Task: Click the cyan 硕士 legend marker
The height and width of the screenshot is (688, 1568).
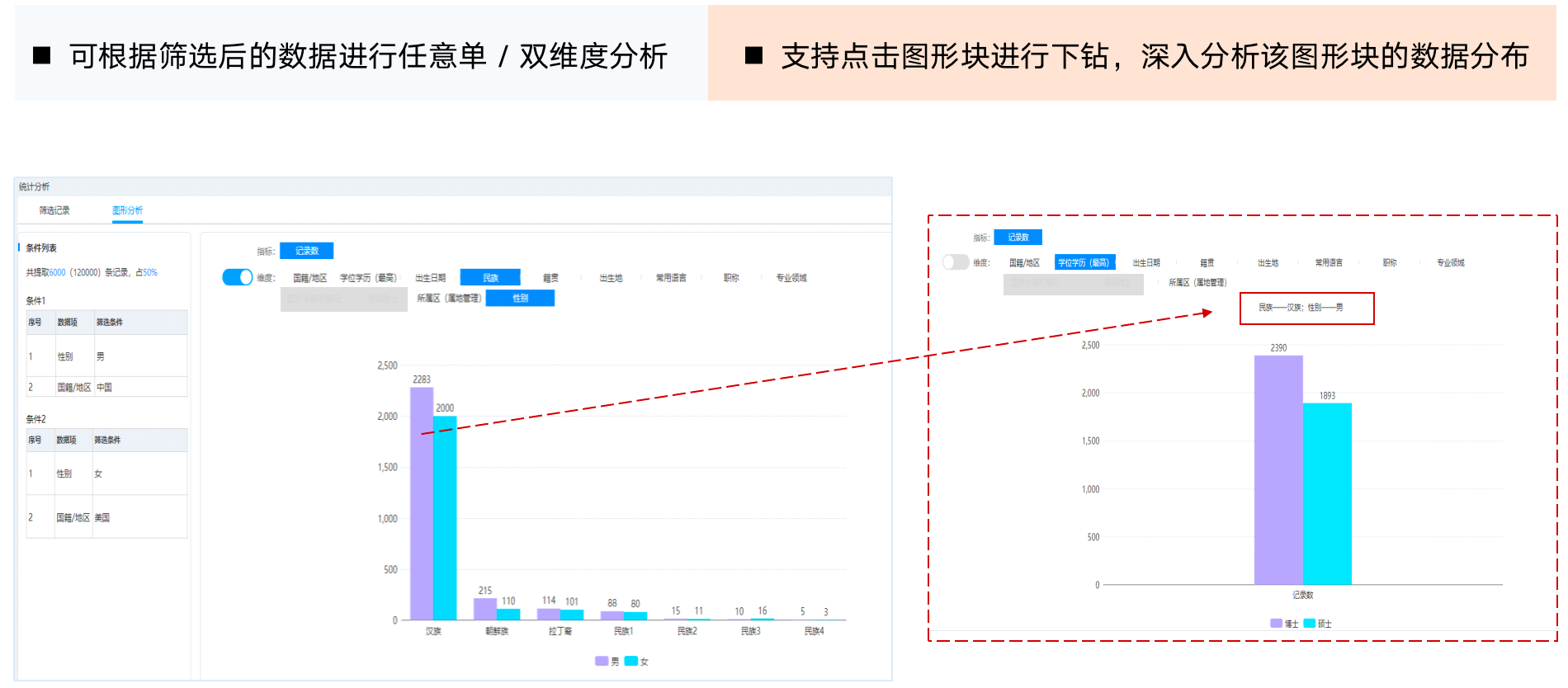Action: [x=1310, y=624]
